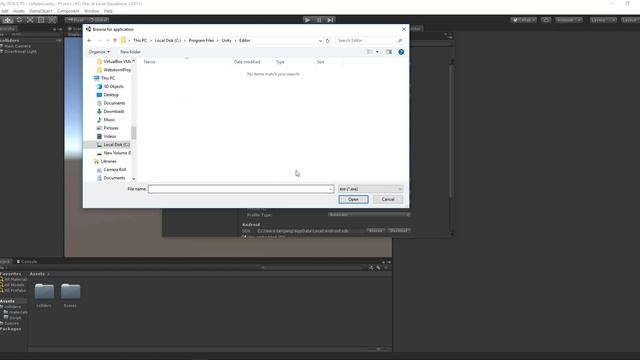
Task: Step one frame forward in Unity
Action: point(331,20)
